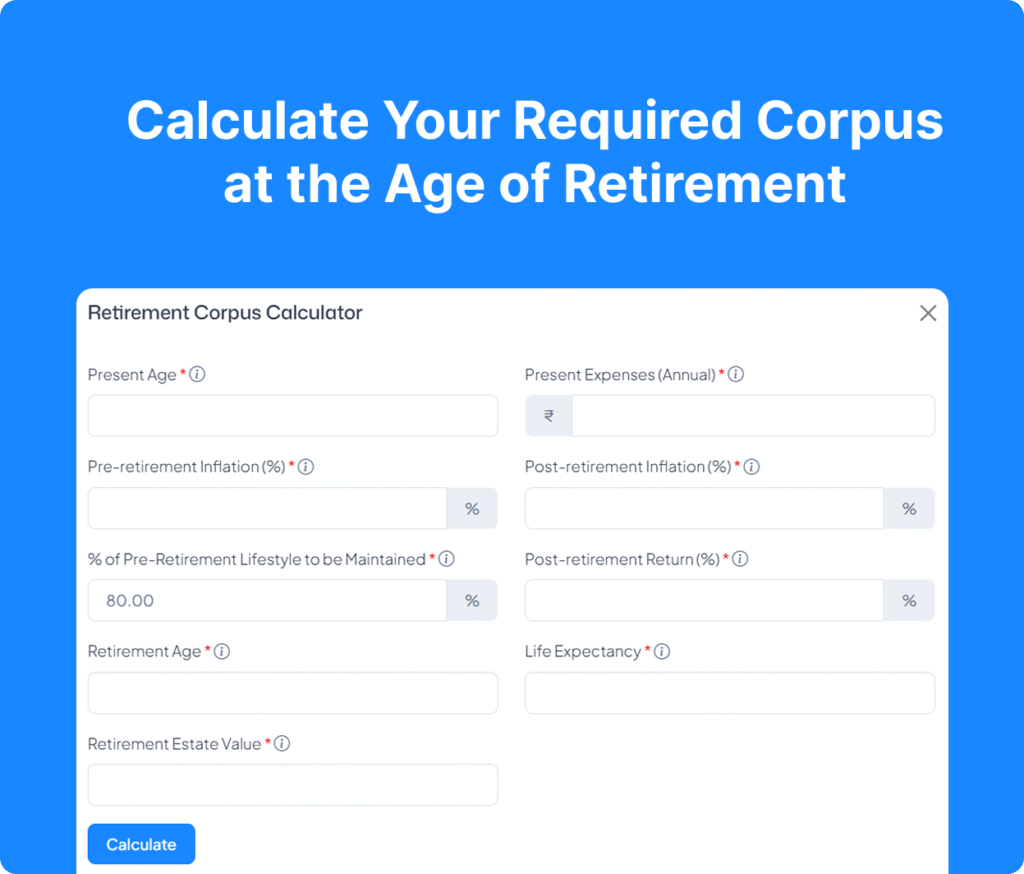Focus the Post-retirement Return input
This screenshot has height=874, width=1024.
[x=704, y=601]
